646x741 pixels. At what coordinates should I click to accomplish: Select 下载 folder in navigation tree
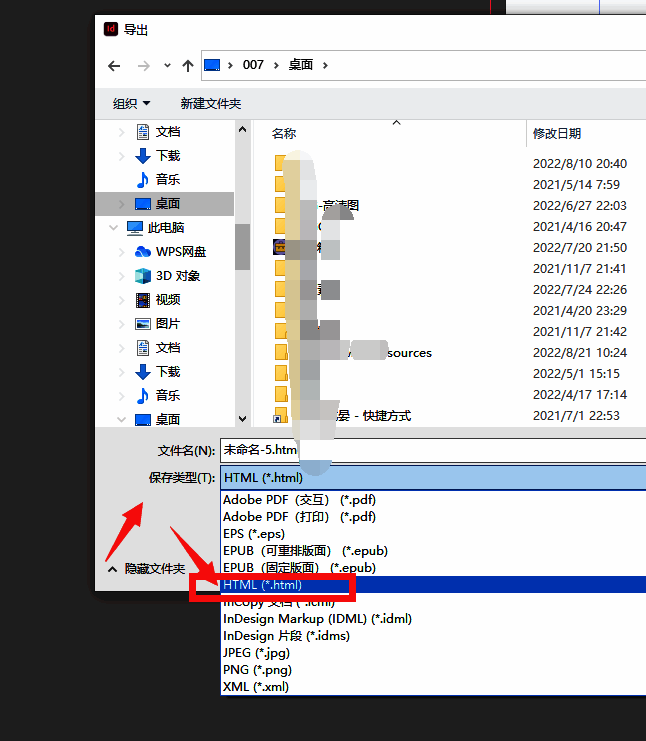(x=167, y=156)
